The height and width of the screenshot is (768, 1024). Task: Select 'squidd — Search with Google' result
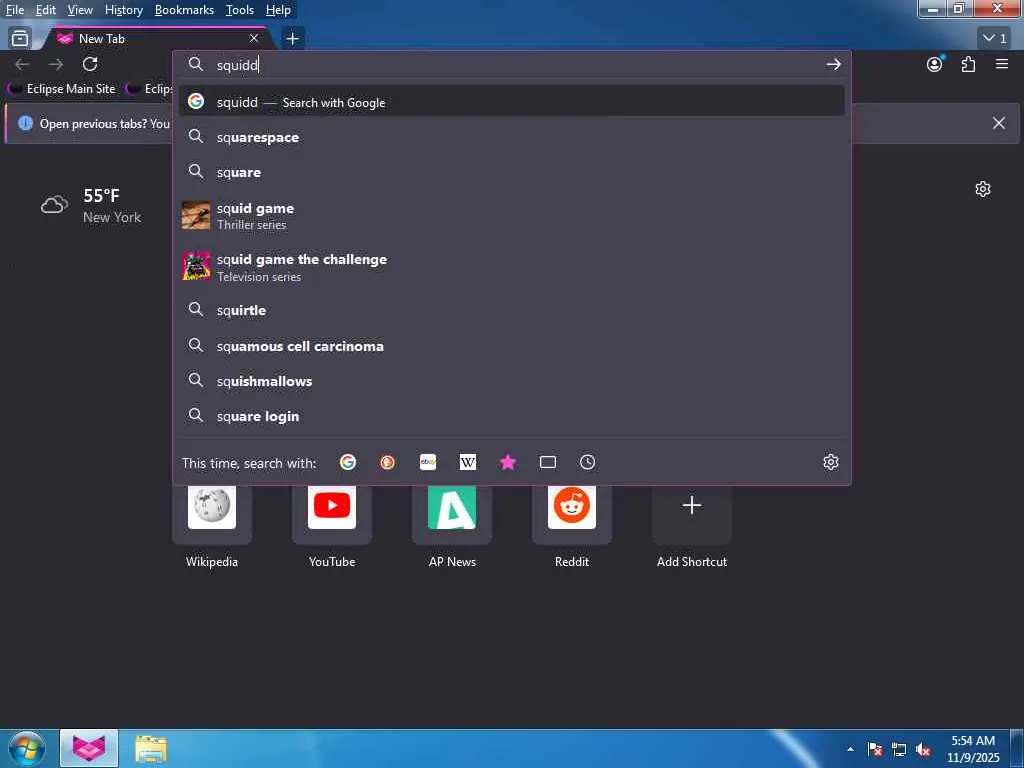tap(512, 102)
